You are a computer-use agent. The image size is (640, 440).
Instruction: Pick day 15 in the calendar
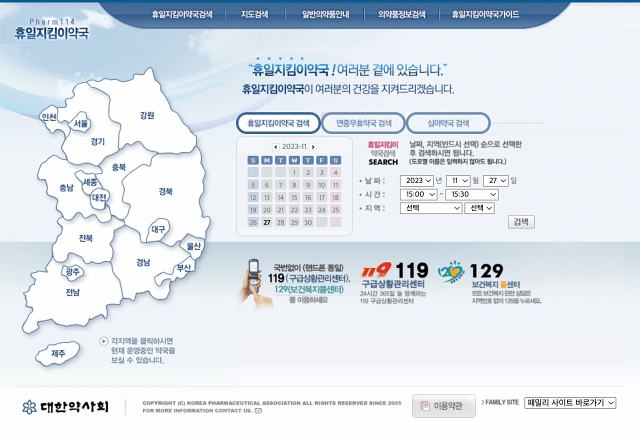294,197
